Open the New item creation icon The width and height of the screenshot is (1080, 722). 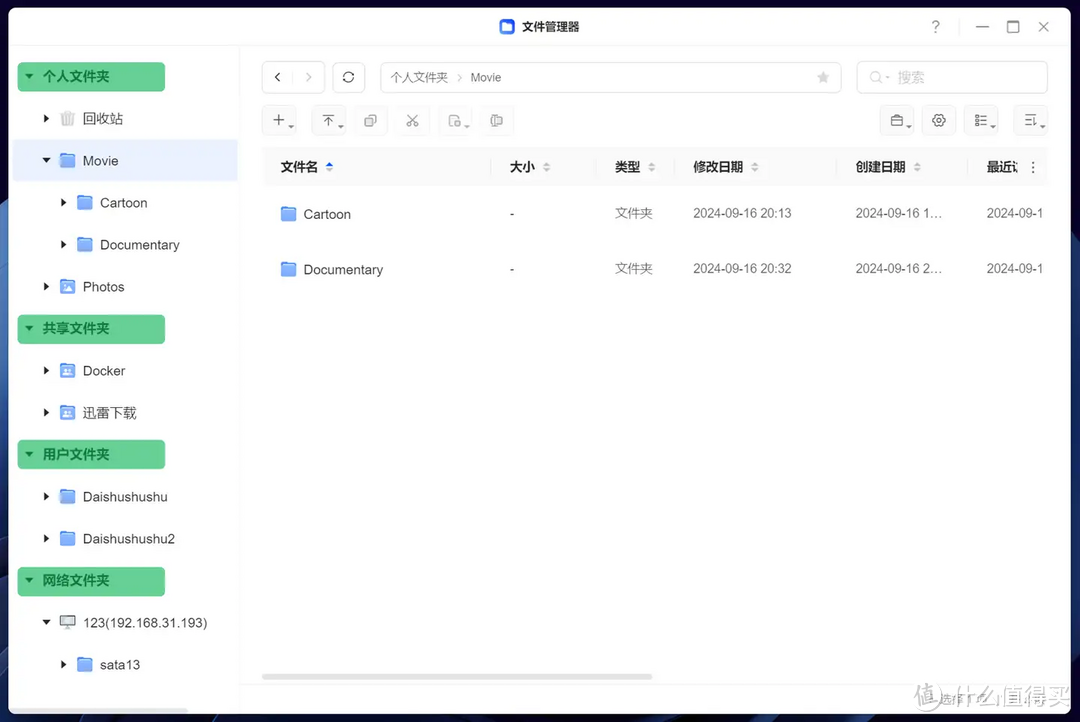tap(279, 120)
